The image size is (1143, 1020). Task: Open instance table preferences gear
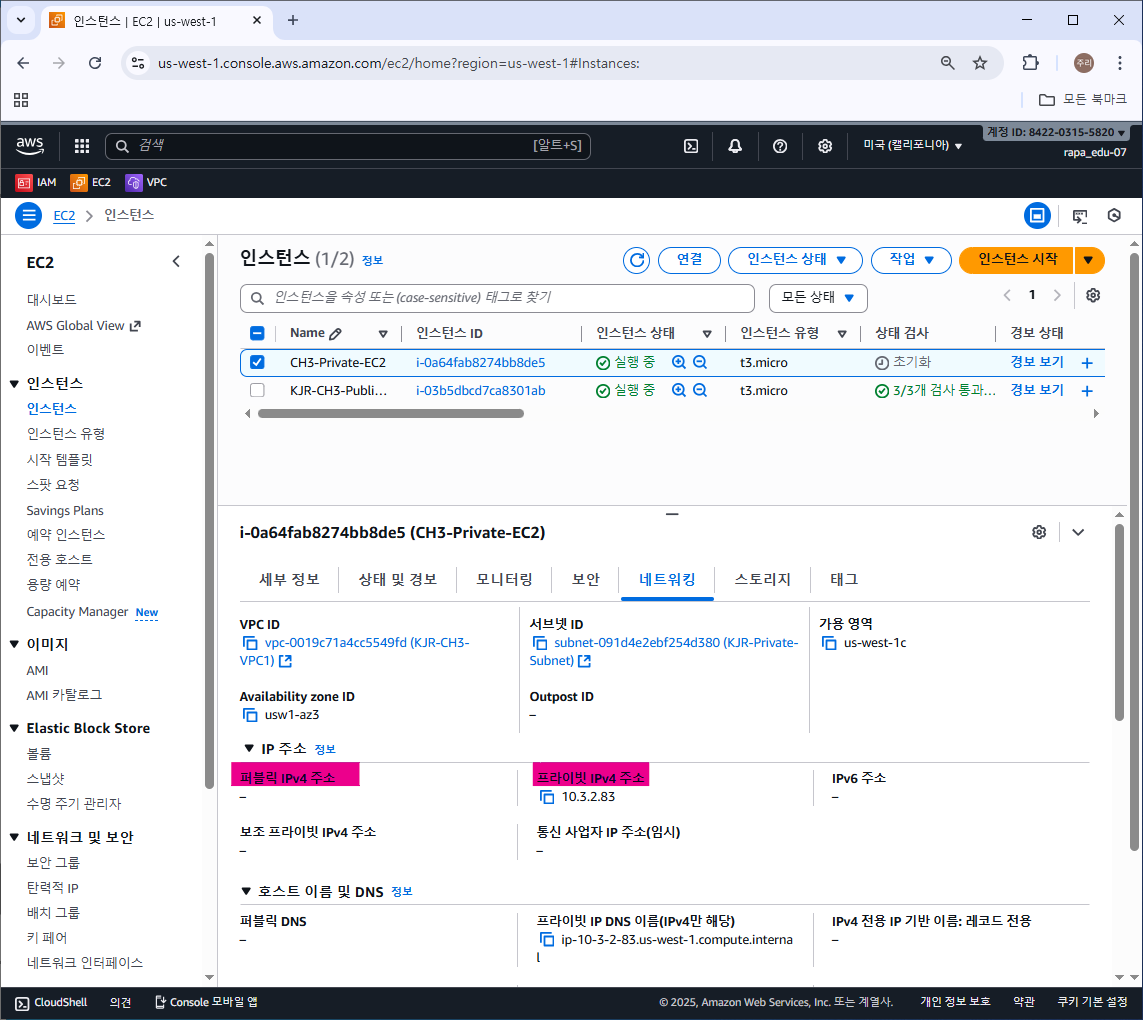pyautogui.click(x=1093, y=295)
